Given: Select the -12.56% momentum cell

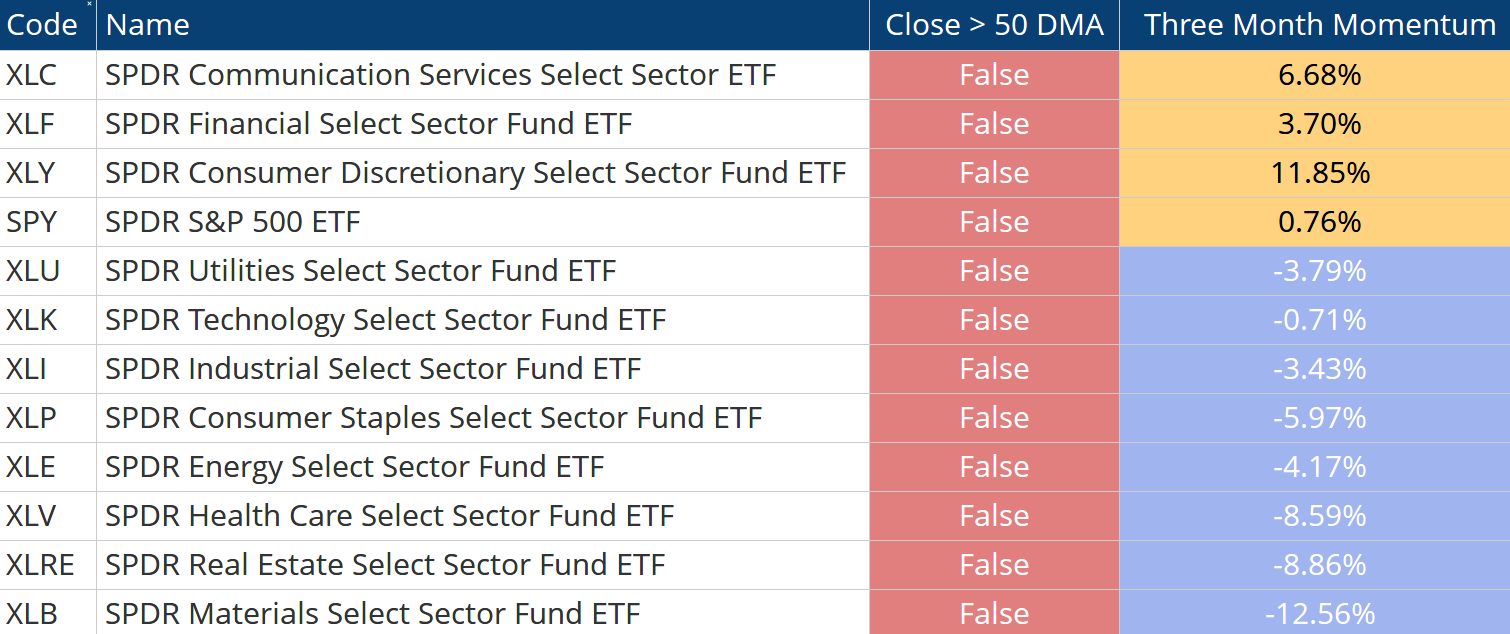Looking at the screenshot, I should 1319,614.
